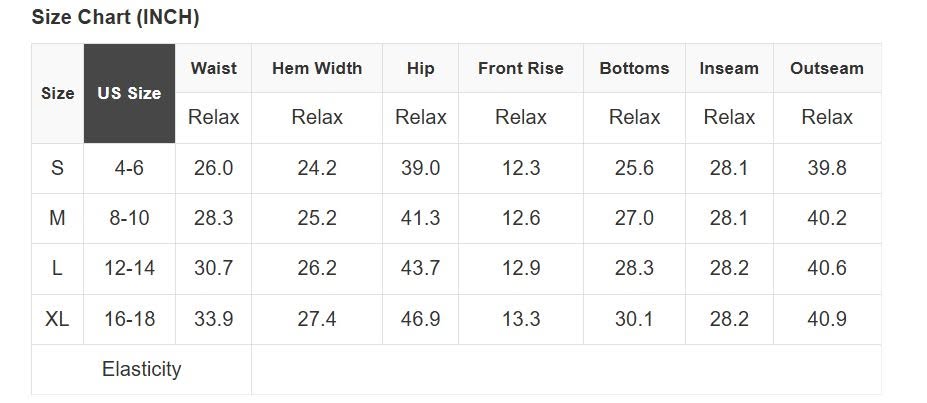Click the Hem Width column header

(317, 68)
